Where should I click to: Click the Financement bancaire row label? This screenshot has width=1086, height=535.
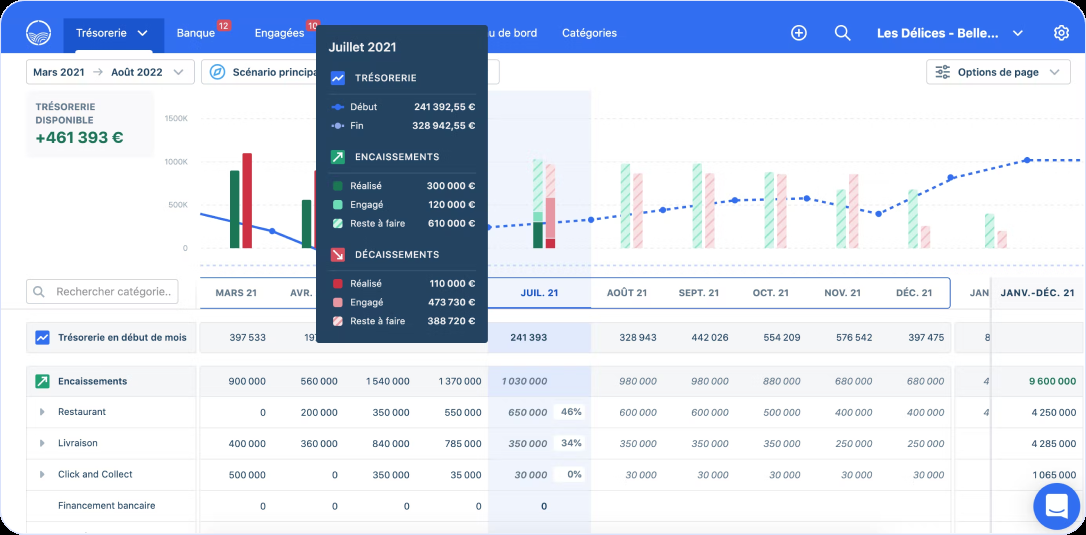107,506
